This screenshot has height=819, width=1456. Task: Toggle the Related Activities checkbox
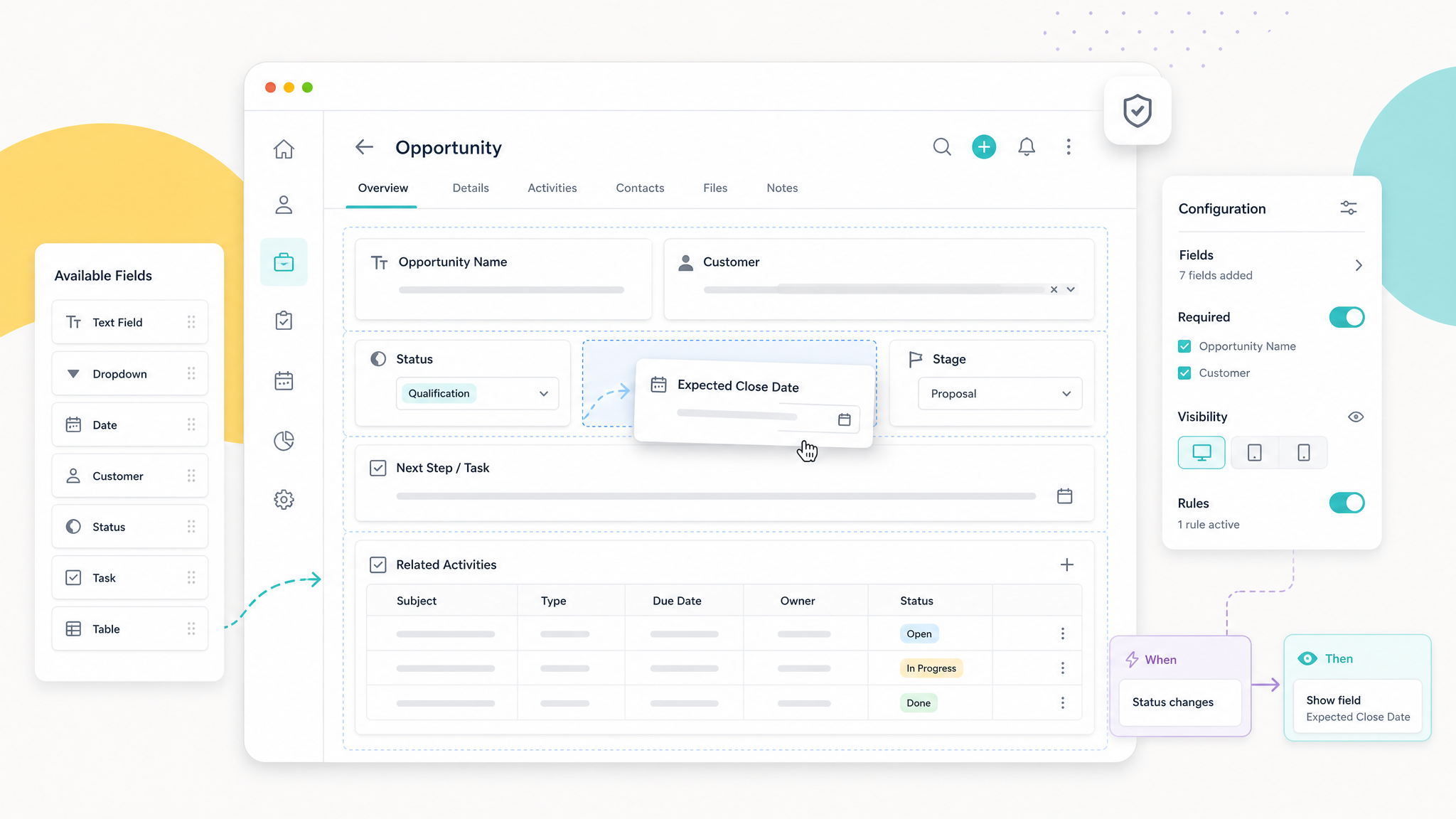pyautogui.click(x=378, y=564)
